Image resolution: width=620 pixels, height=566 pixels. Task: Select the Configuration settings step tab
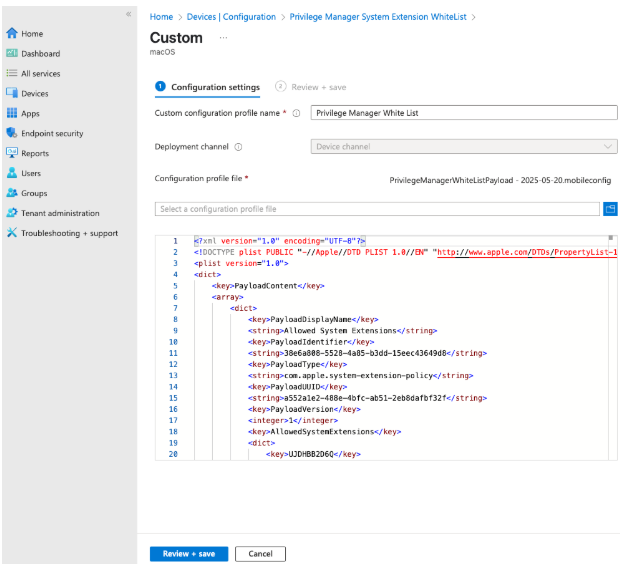pyautogui.click(x=208, y=87)
